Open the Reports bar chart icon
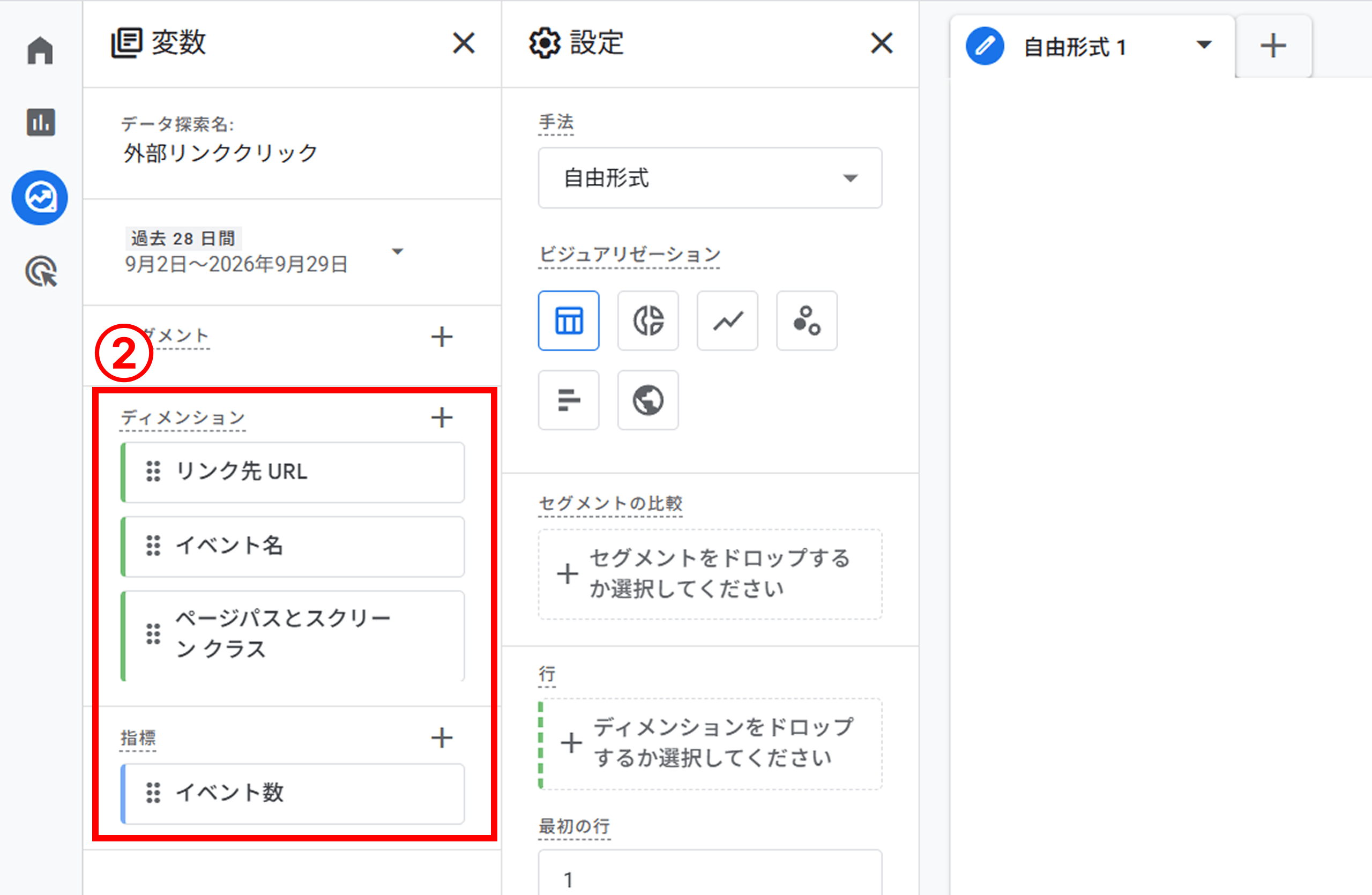This screenshot has width=1372, height=895. pos(40,122)
